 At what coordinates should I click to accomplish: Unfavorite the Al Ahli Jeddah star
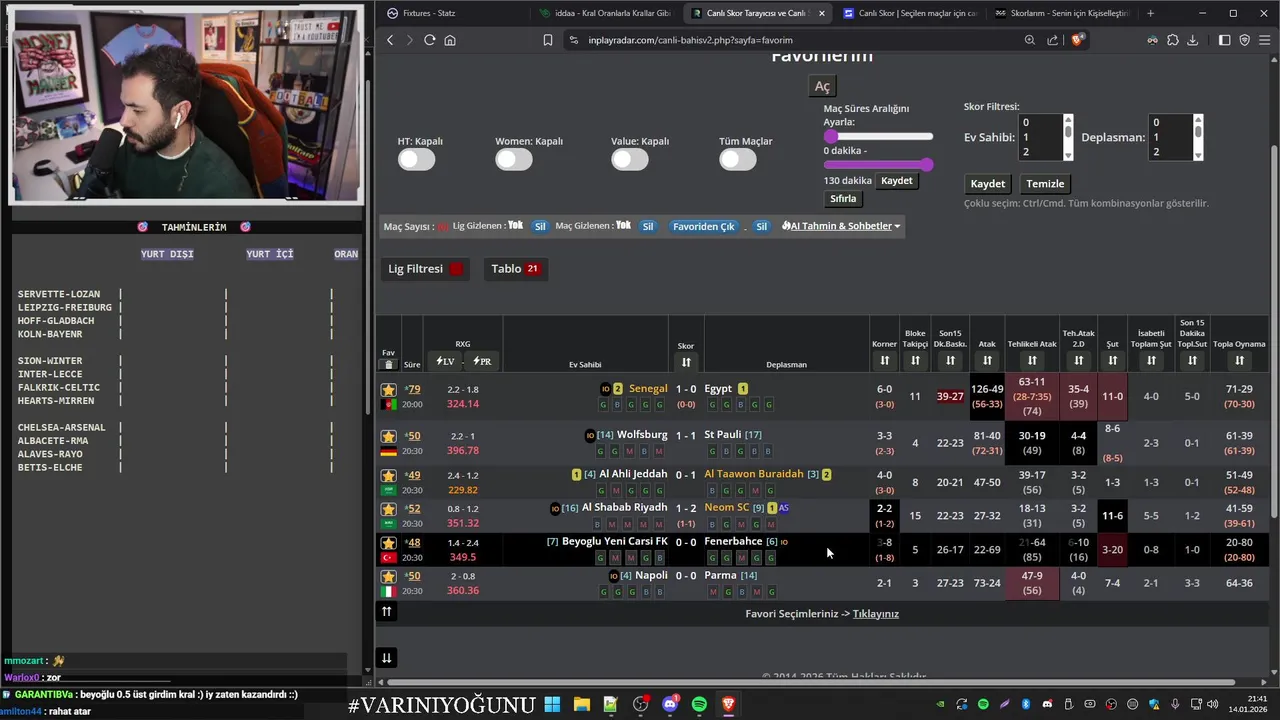389,475
